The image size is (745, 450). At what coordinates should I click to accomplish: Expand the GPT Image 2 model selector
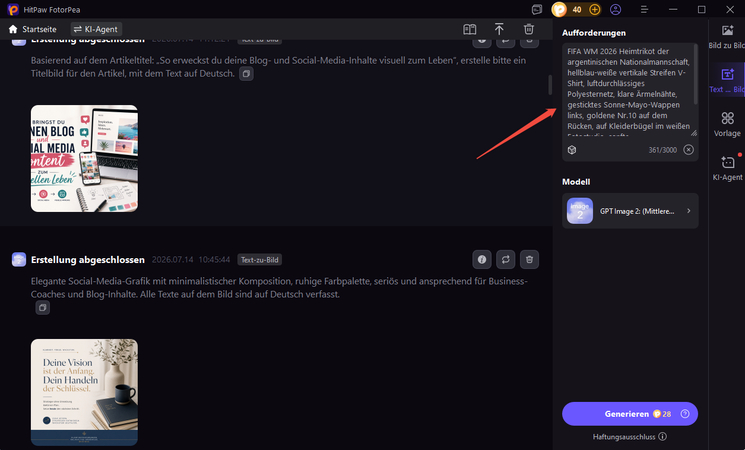point(630,211)
